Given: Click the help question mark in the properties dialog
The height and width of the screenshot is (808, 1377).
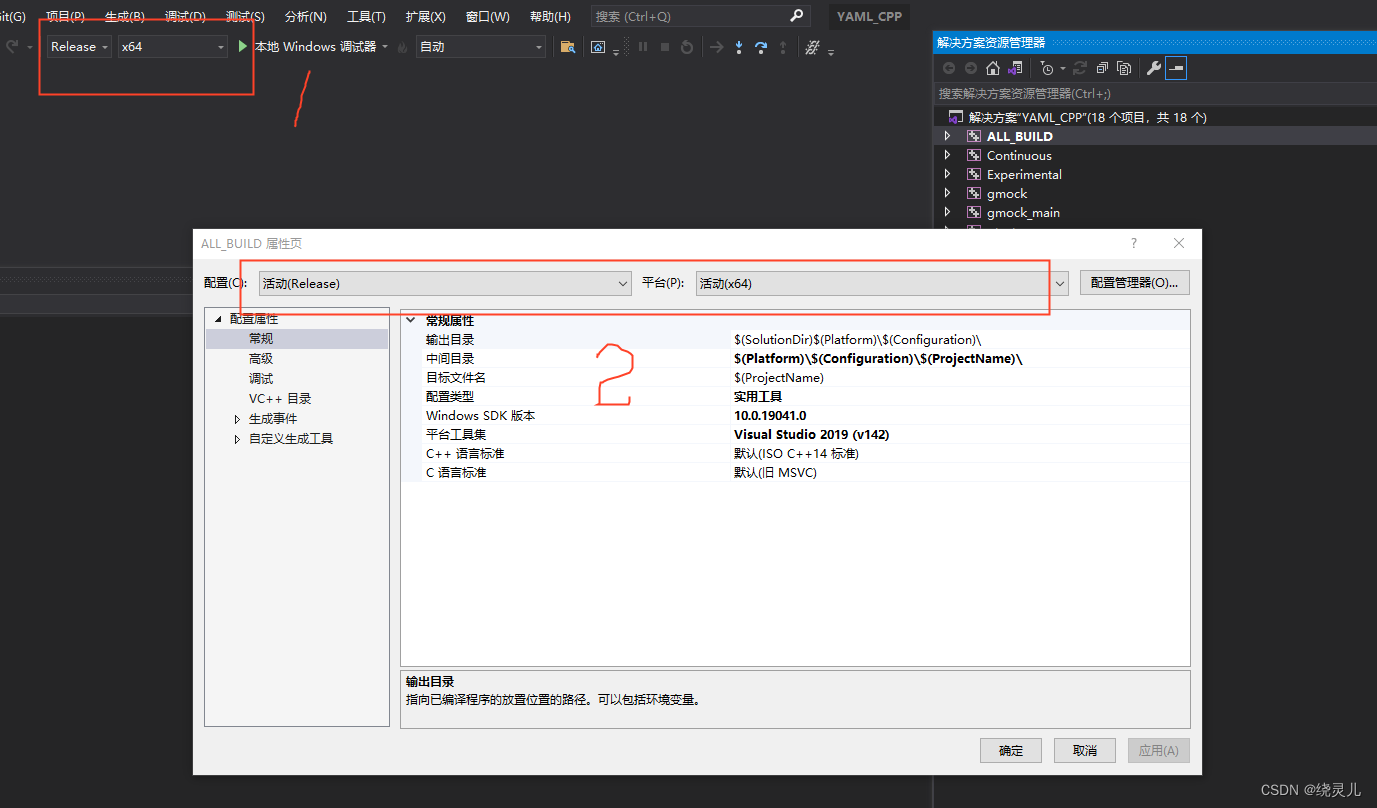Looking at the screenshot, I should 1134,243.
